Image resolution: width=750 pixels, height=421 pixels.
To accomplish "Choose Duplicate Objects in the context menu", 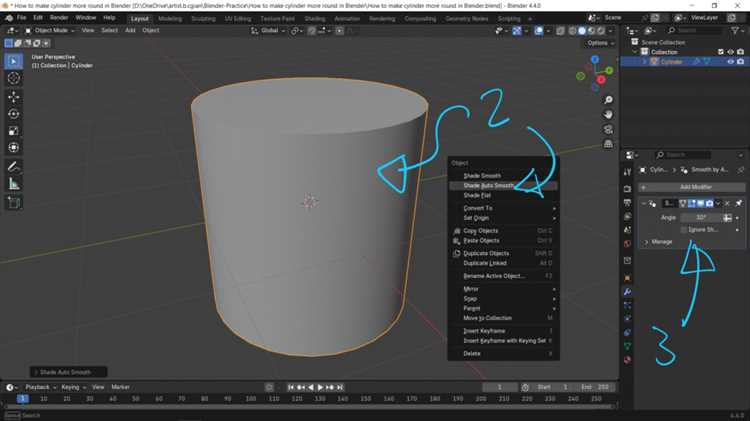I will [504, 254].
